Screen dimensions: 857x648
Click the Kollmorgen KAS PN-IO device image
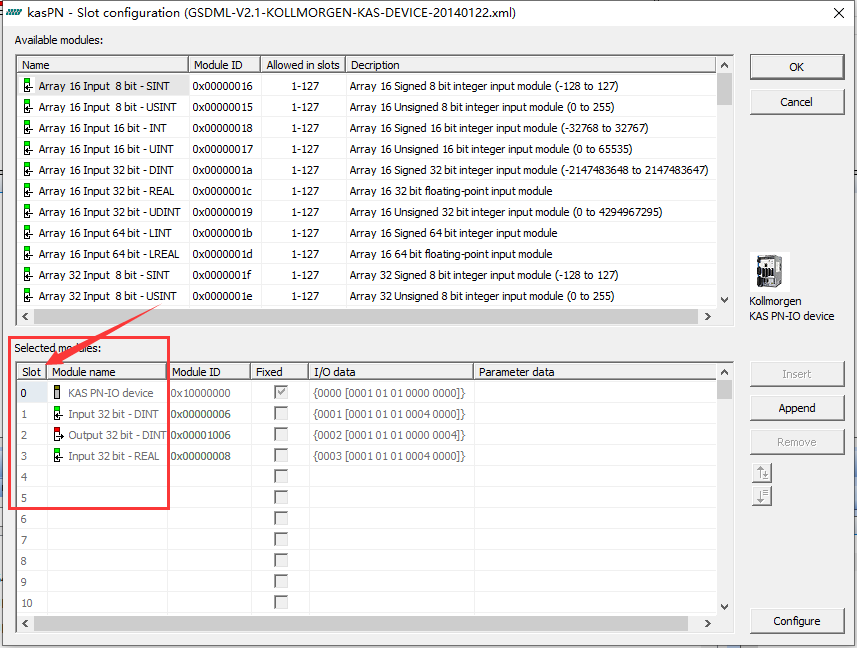tap(769, 272)
